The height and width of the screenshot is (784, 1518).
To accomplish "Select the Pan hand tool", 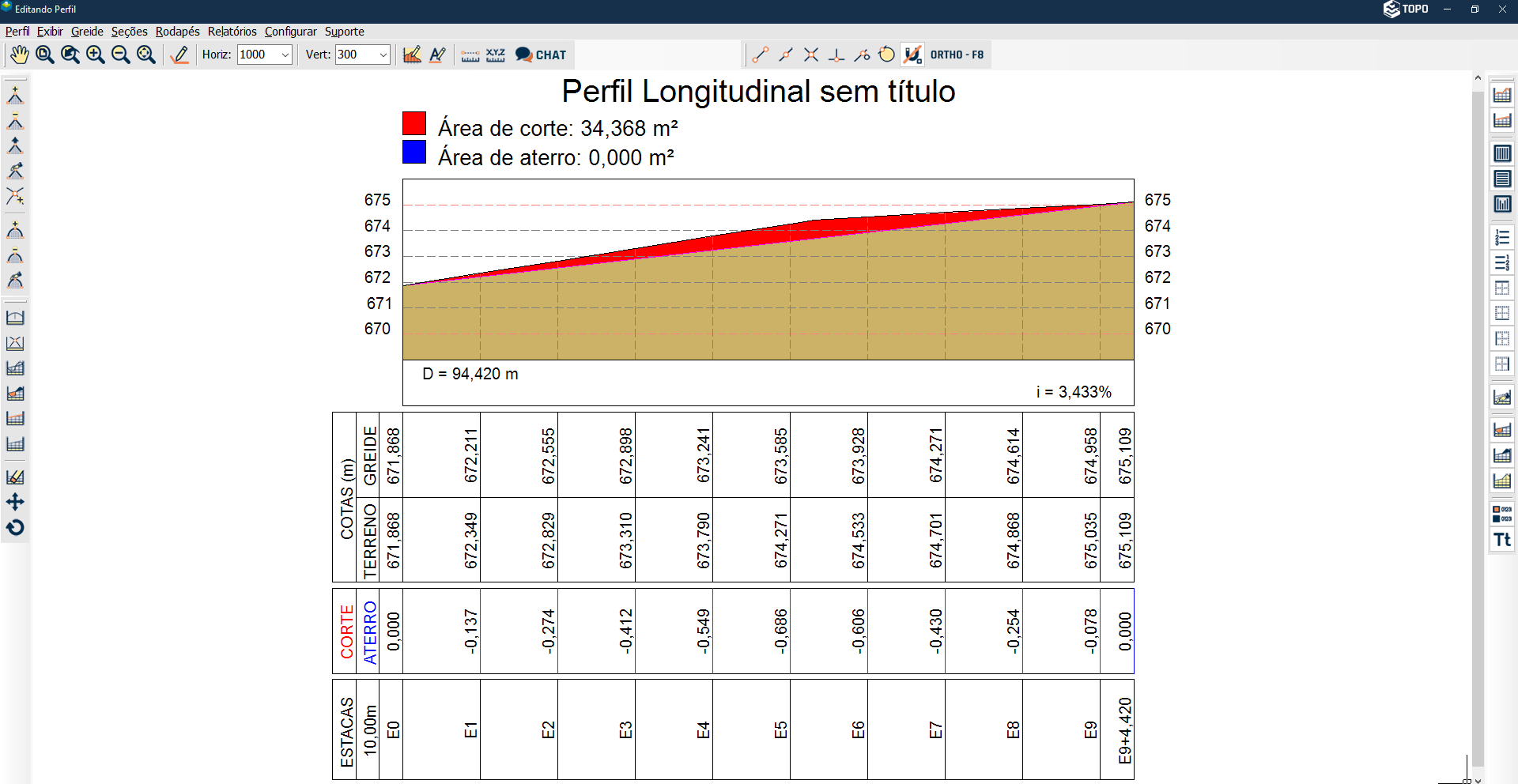I will pos(19,55).
